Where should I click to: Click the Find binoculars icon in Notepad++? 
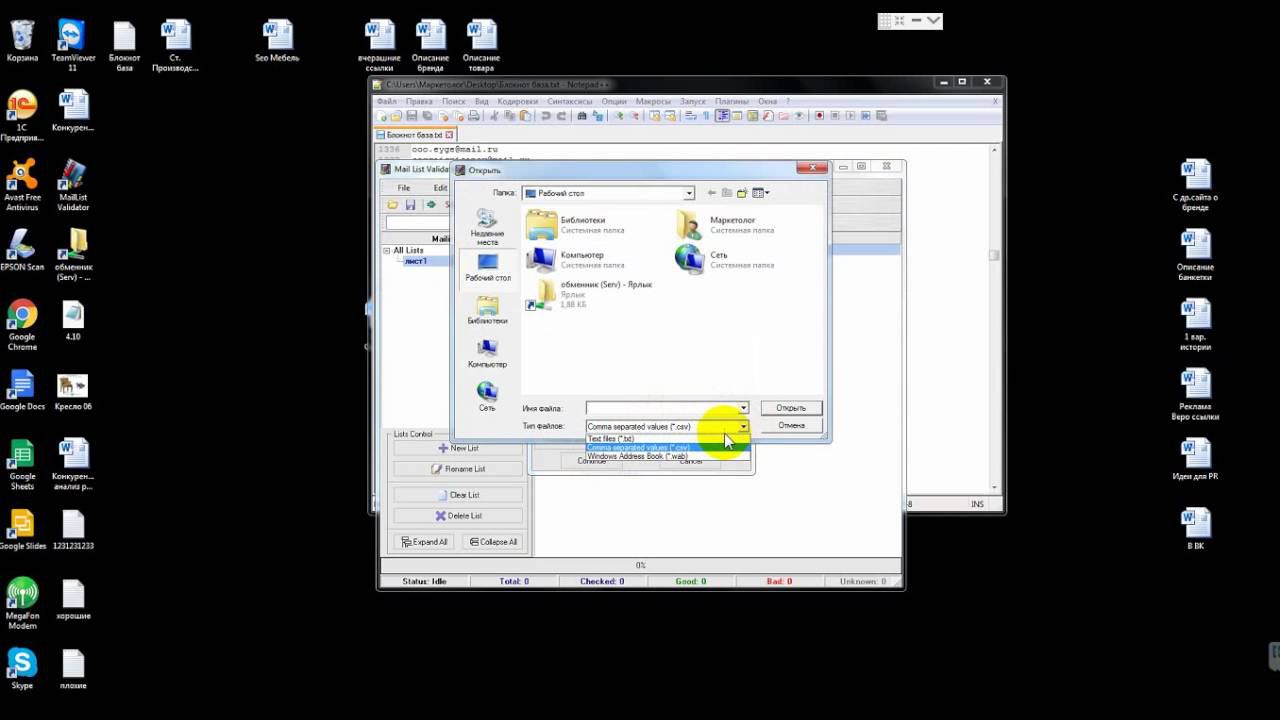point(583,116)
